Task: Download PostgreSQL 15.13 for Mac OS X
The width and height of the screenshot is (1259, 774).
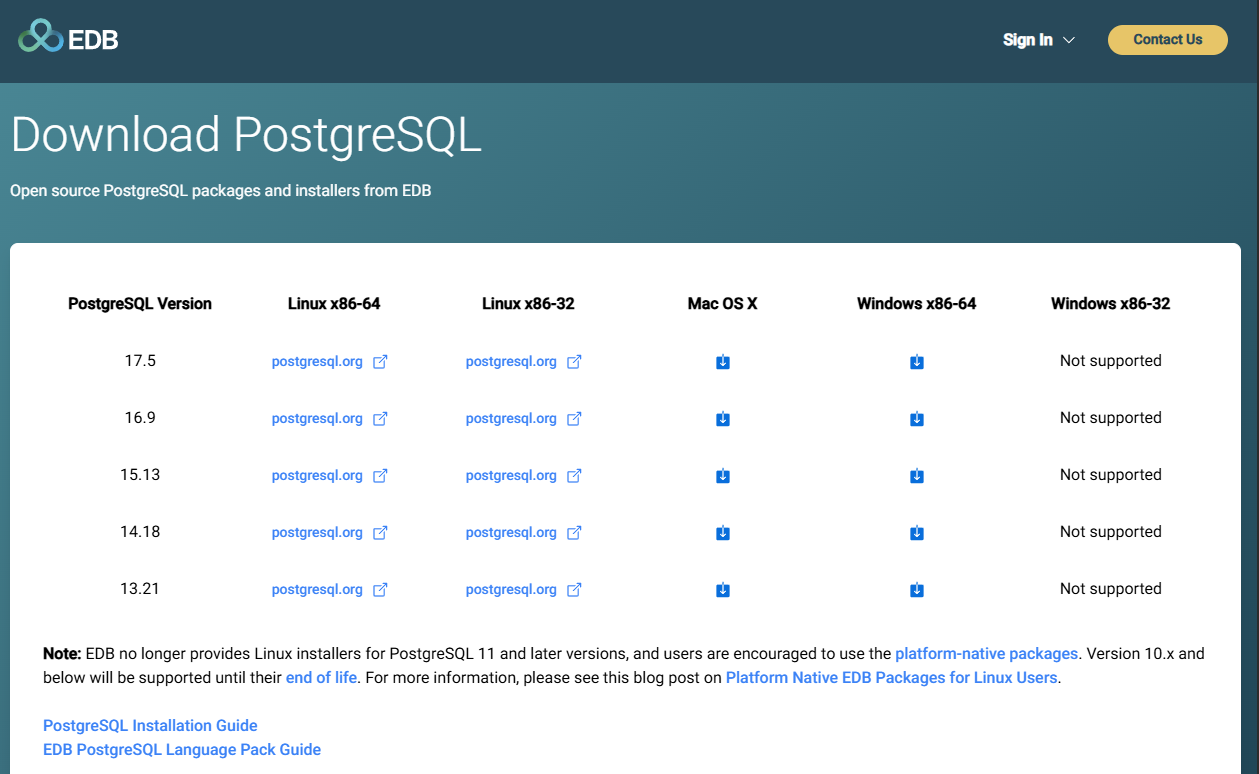Action: (x=723, y=476)
